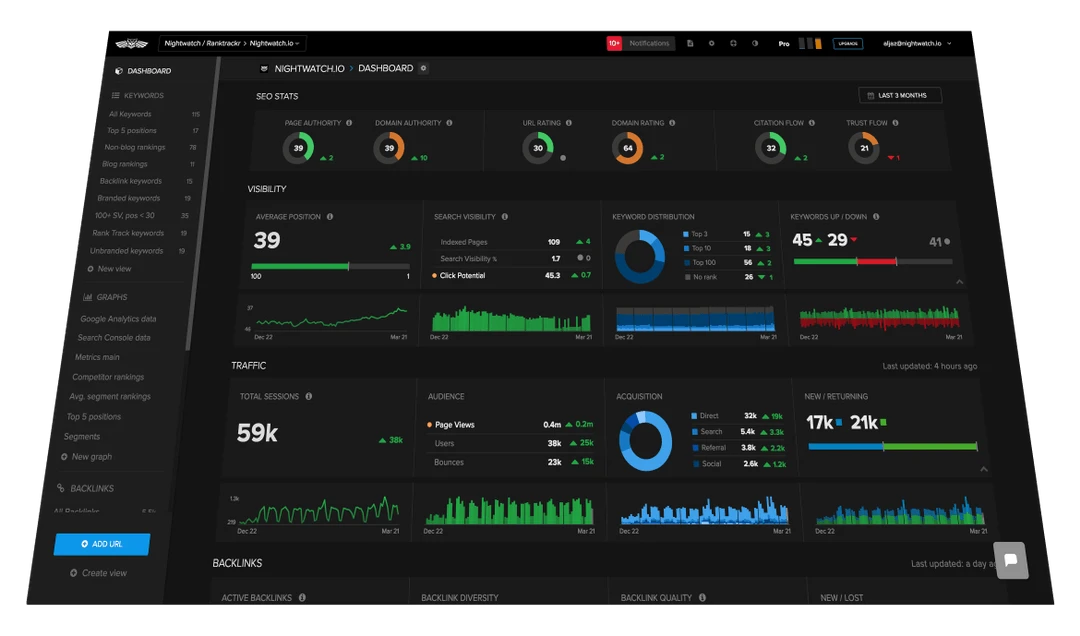Open Non-blog rankings view

click(x=134, y=147)
